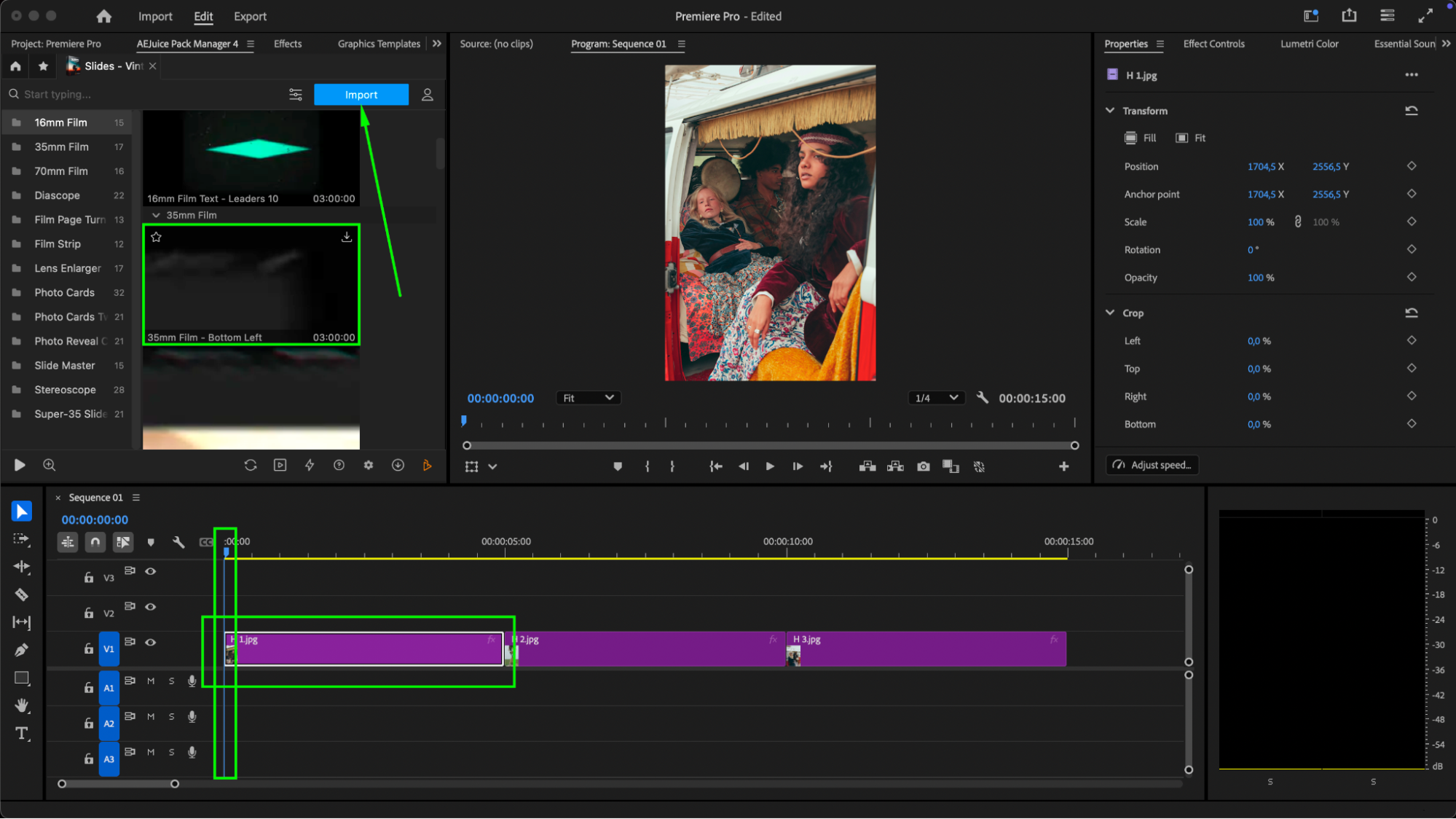Click the timeline wrench settings icon
The height and width of the screenshot is (819, 1456).
(x=178, y=542)
